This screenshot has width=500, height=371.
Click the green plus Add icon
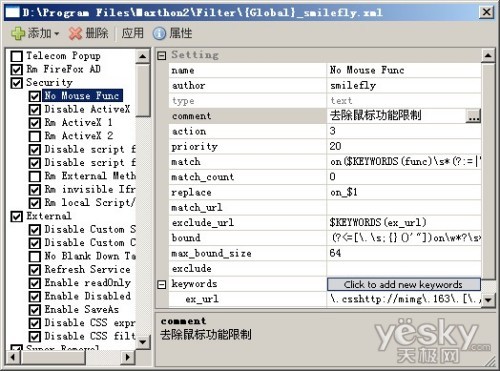tap(18, 33)
